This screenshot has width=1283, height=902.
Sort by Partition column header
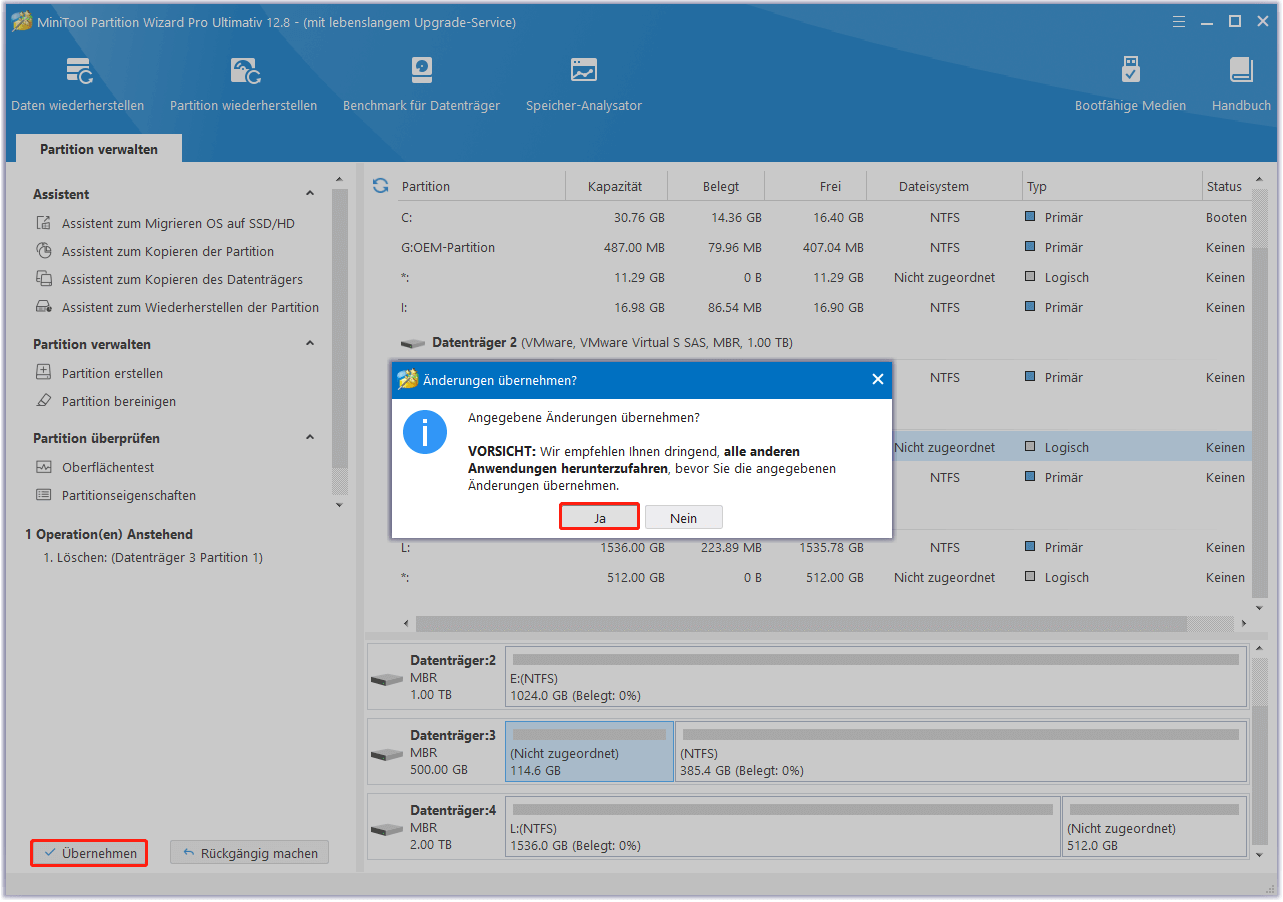point(480,186)
